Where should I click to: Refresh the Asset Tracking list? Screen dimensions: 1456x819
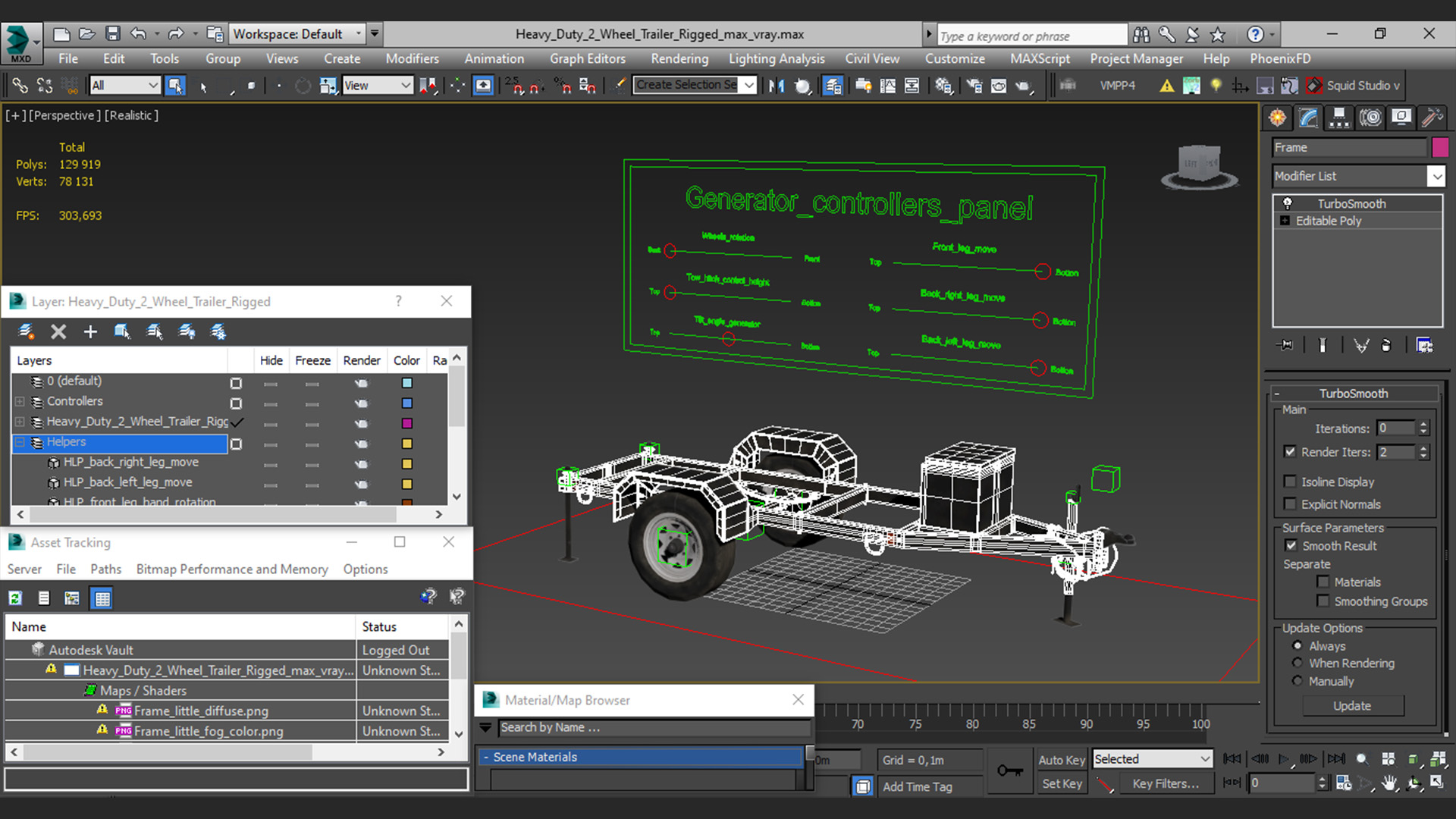click(x=15, y=598)
